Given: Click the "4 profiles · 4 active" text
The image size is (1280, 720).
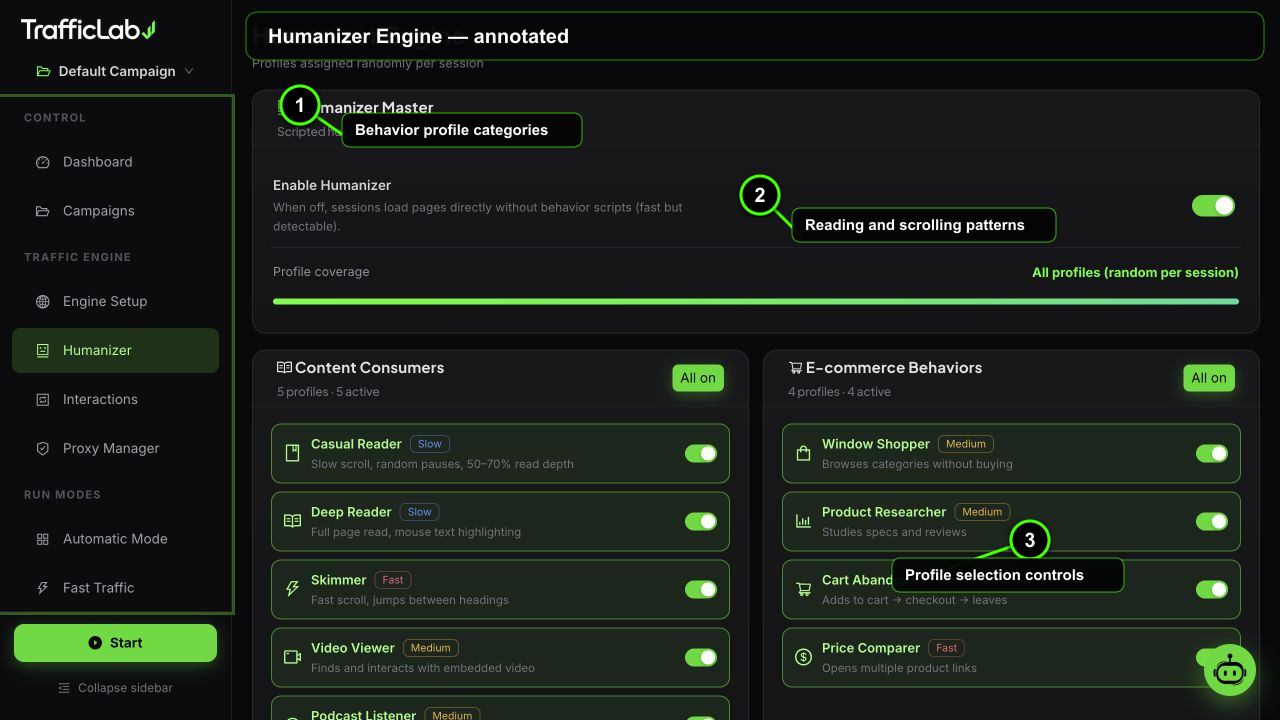Looking at the screenshot, I should coord(839,392).
